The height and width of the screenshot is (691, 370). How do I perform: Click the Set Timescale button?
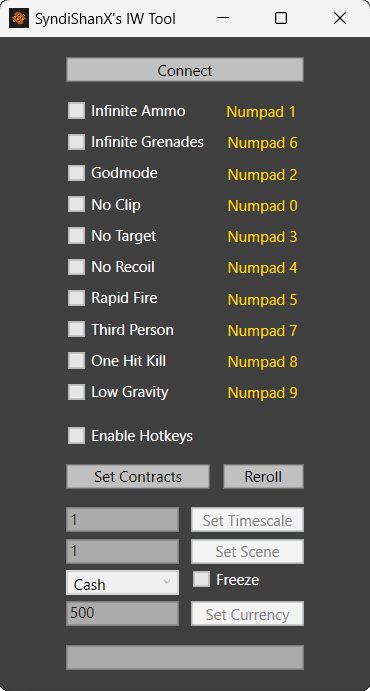248,520
